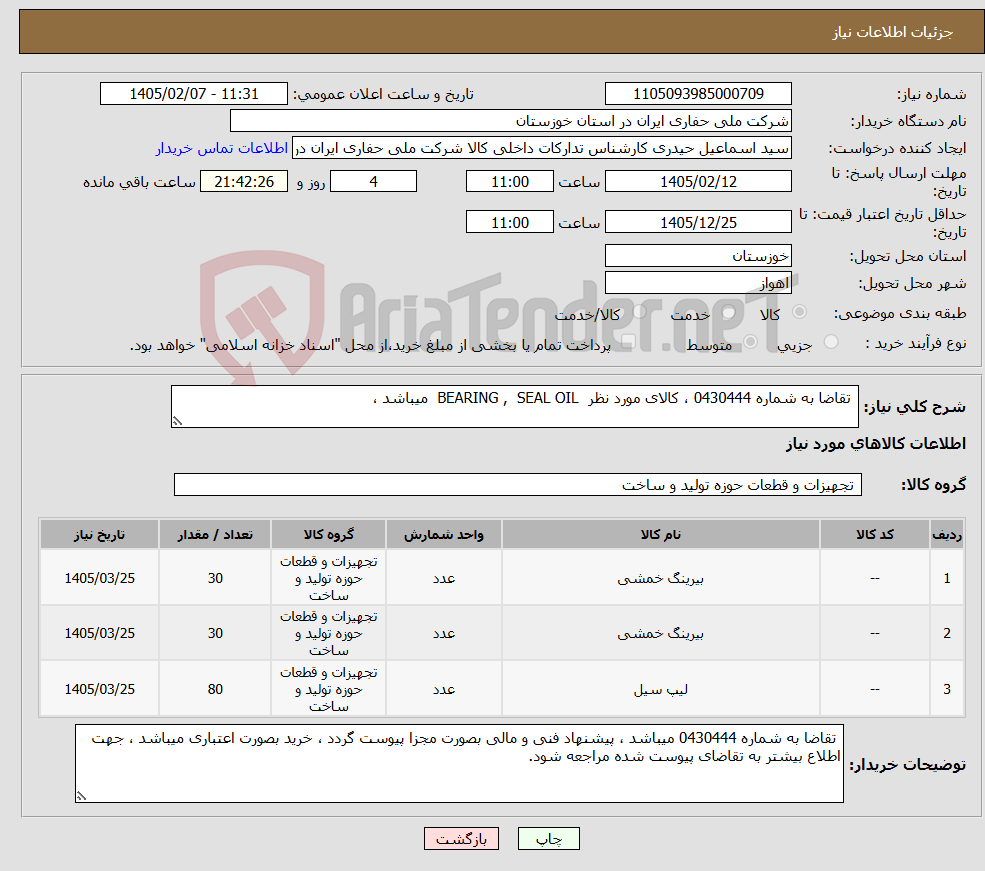Image resolution: width=985 pixels, height=871 pixels.
Task: Click the date 1405/03/25 in row 3
Action: click(x=99, y=689)
